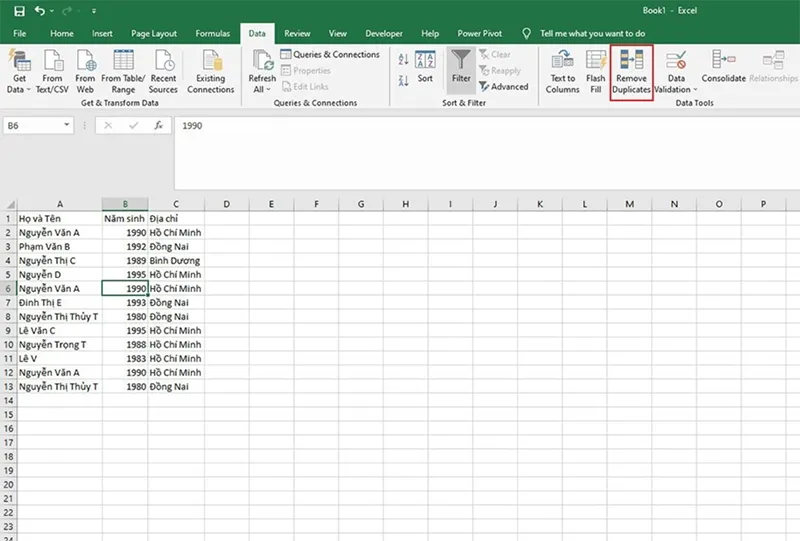The image size is (800, 541).
Task: Click the Select All corner triangle
Action: click(9, 205)
